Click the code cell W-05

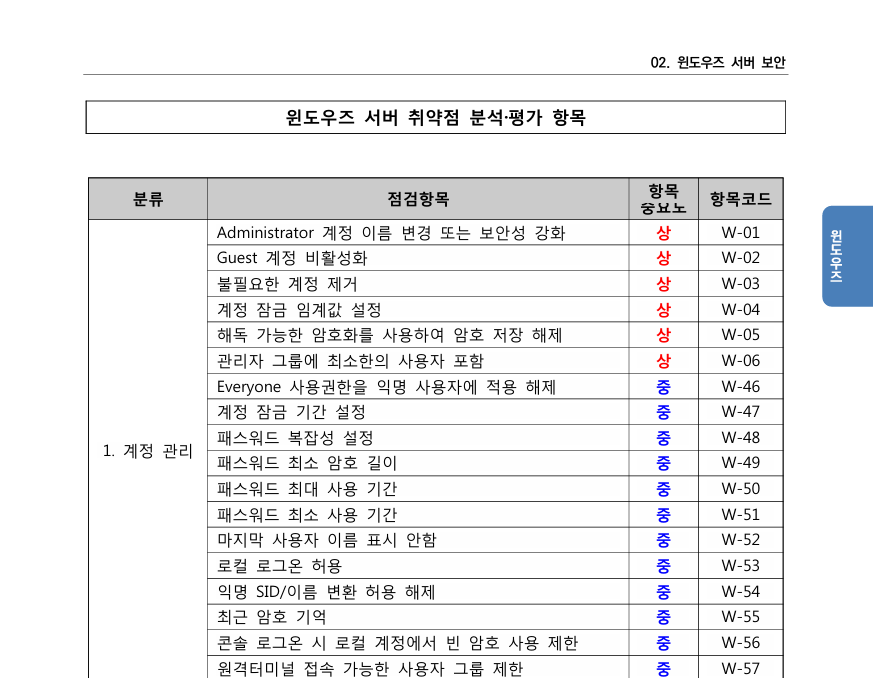(x=740, y=335)
